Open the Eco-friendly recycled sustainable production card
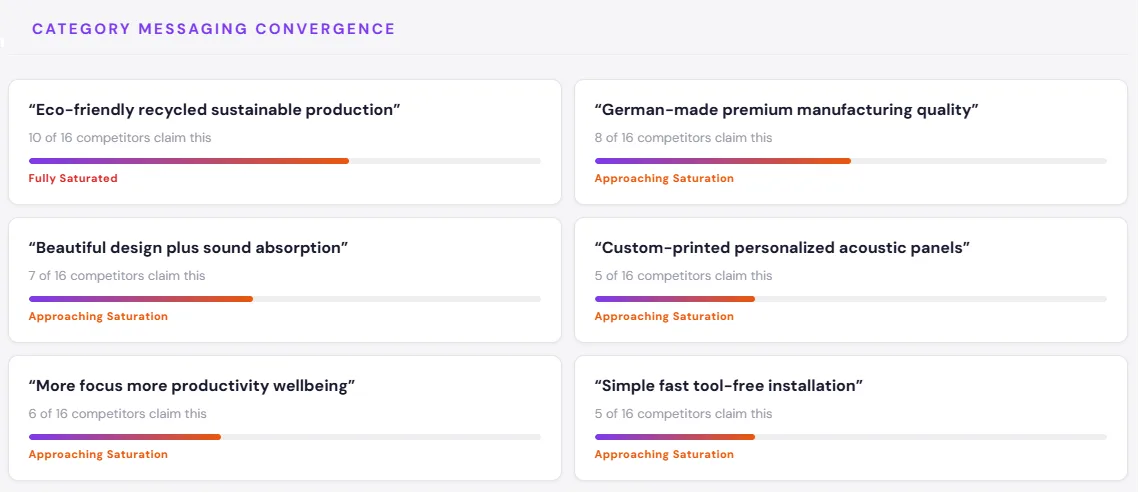The height and width of the screenshot is (493, 1139). [285, 142]
